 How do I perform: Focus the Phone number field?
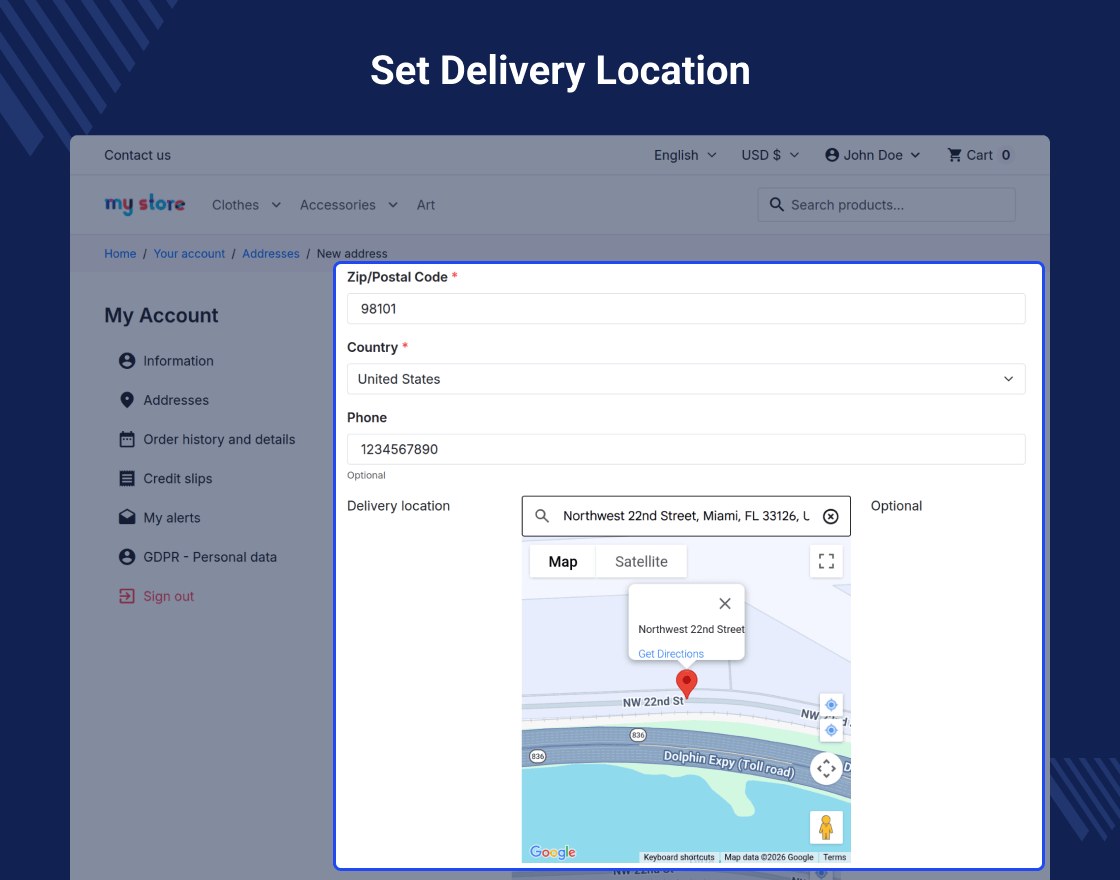[x=686, y=449]
